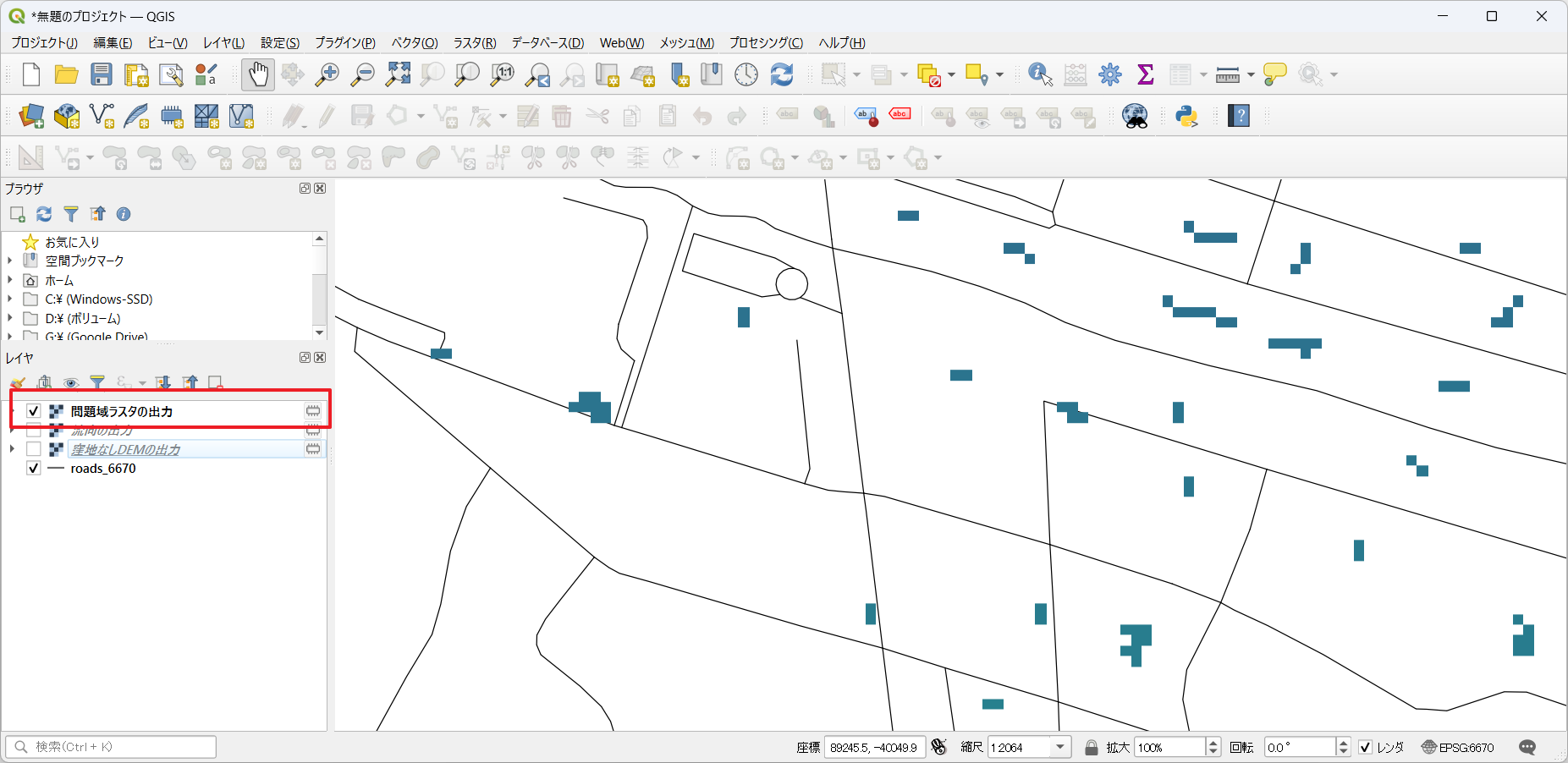Image resolution: width=1568 pixels, height=763 pixels.
Task: Expand the D:¥ (ボリューム) drive node
Action: click(10, 318)
